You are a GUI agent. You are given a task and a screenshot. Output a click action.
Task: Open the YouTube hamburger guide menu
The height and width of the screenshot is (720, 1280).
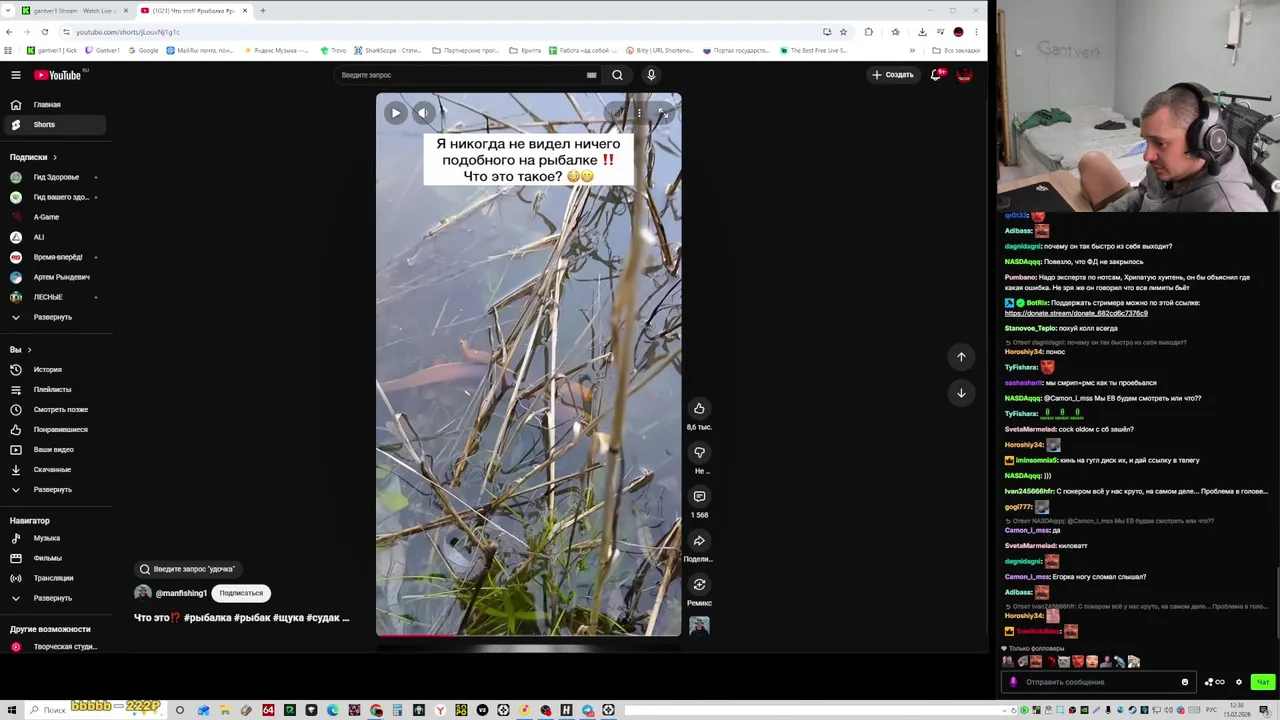coord(16,75)
